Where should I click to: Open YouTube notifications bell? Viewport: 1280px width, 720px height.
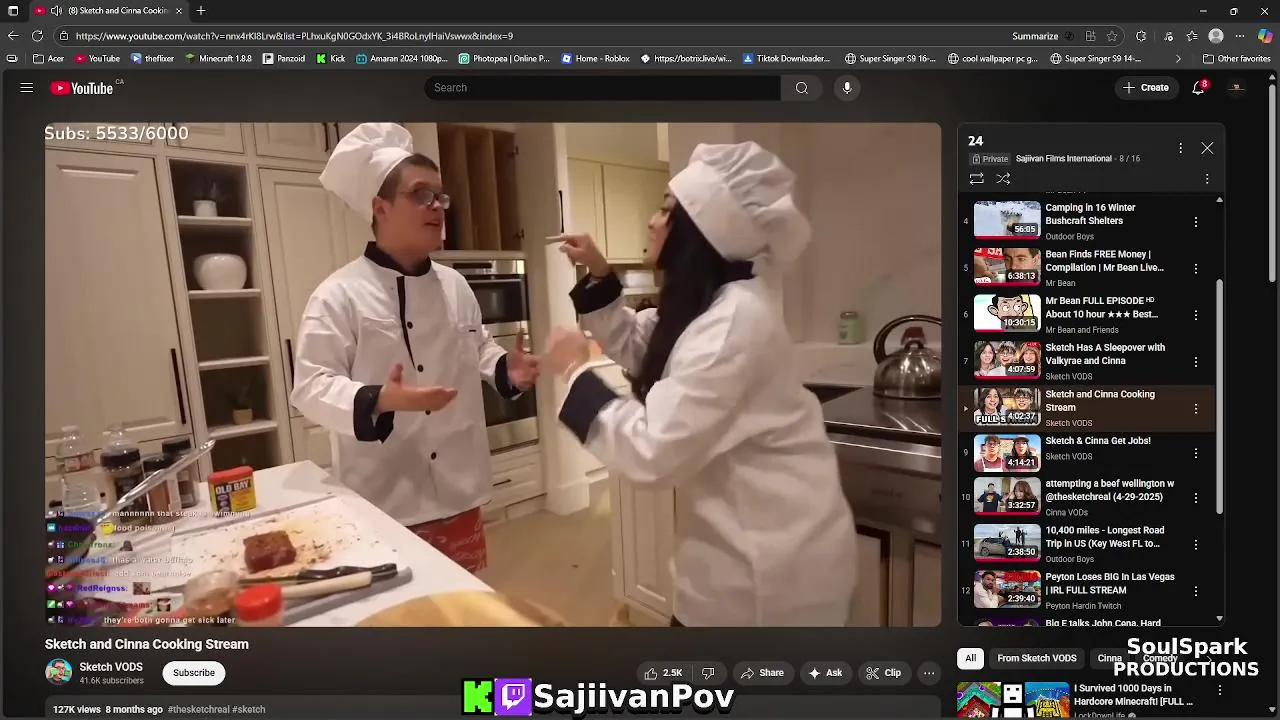point(1198,88)
